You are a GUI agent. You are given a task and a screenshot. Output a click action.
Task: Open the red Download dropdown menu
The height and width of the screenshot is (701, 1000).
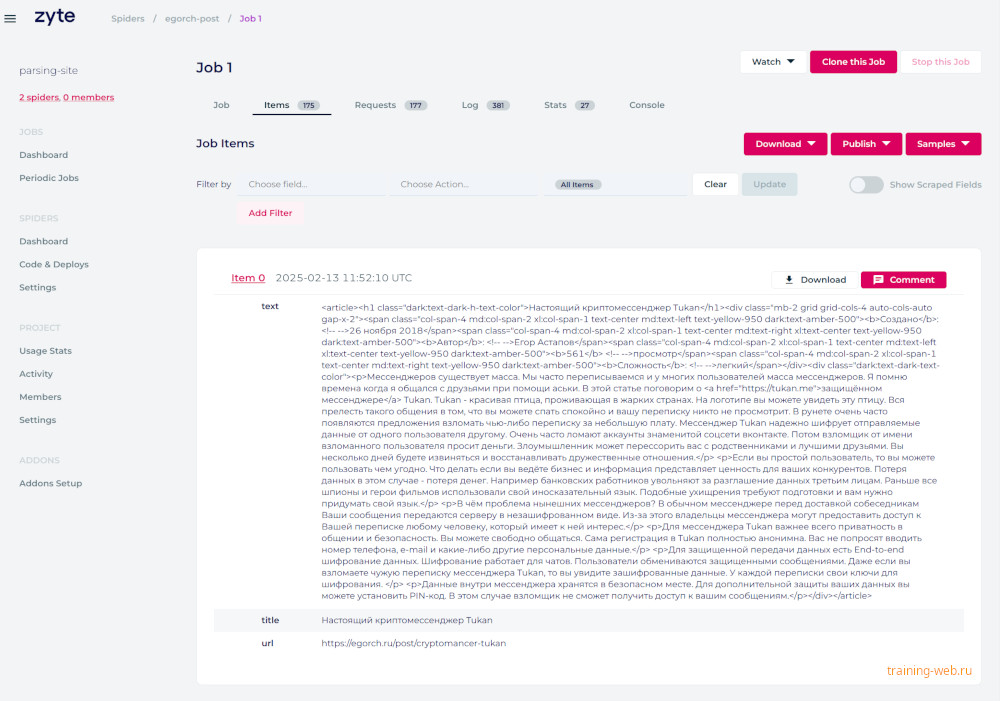785,144
